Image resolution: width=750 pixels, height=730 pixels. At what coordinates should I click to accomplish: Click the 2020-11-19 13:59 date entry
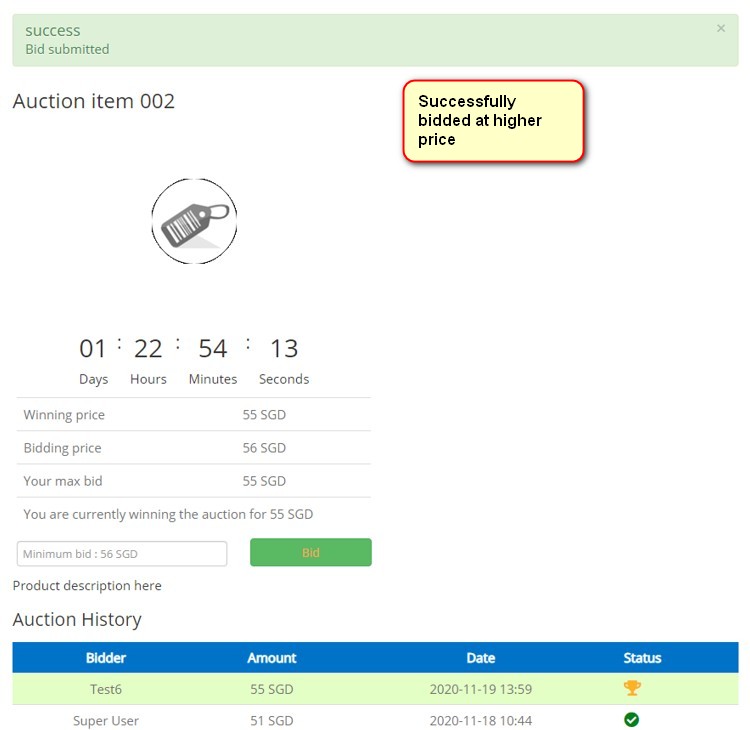click(481, 689)
